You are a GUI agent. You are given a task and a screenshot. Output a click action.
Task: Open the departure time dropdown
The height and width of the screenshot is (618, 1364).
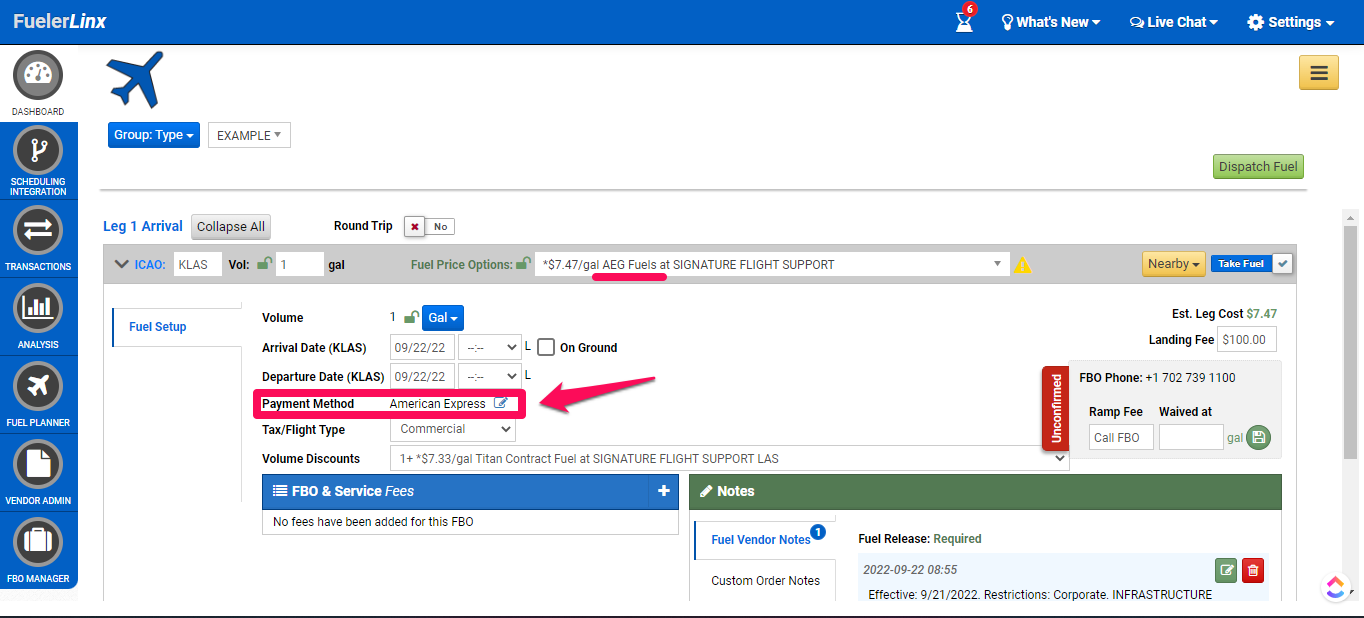coord(489,376)
